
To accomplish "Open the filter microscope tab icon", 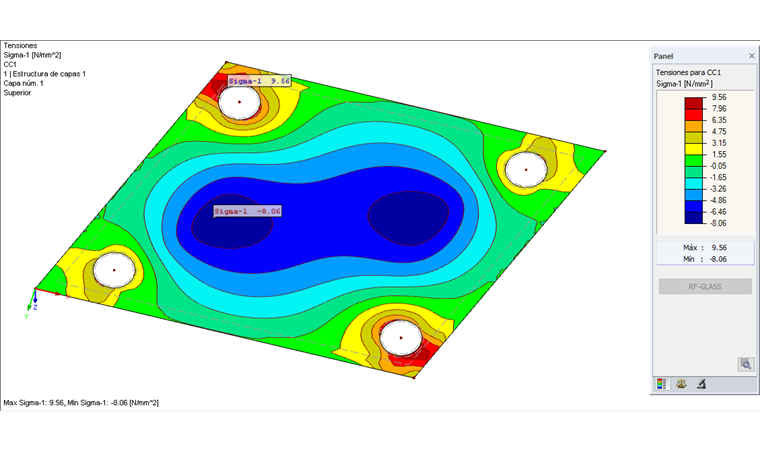I will pos(701,384).
